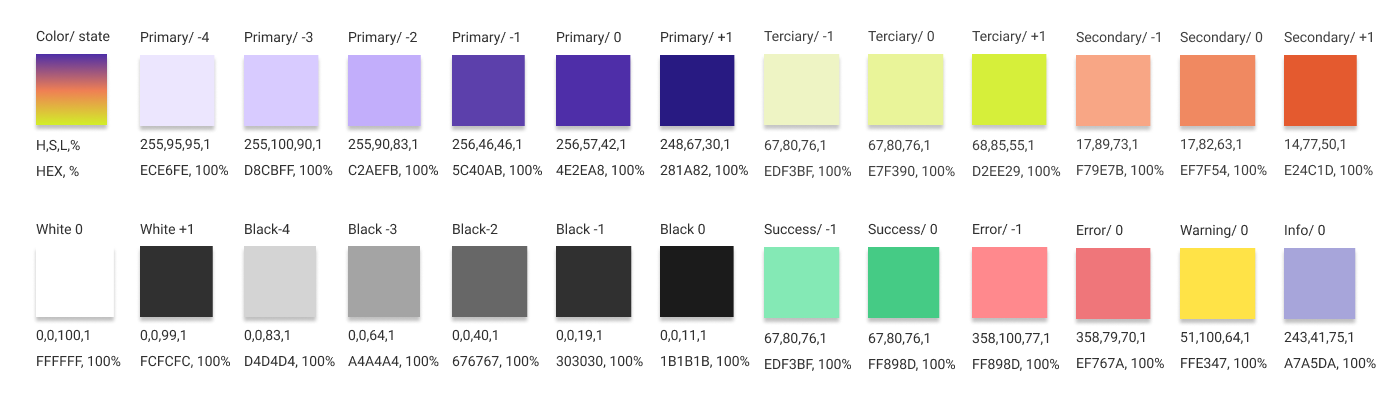The height and width of the screenshot is (409, 1400).
Task: Click the Error/ 0 red swatch
Action: pyautogui.click(x=1113, y=283)
